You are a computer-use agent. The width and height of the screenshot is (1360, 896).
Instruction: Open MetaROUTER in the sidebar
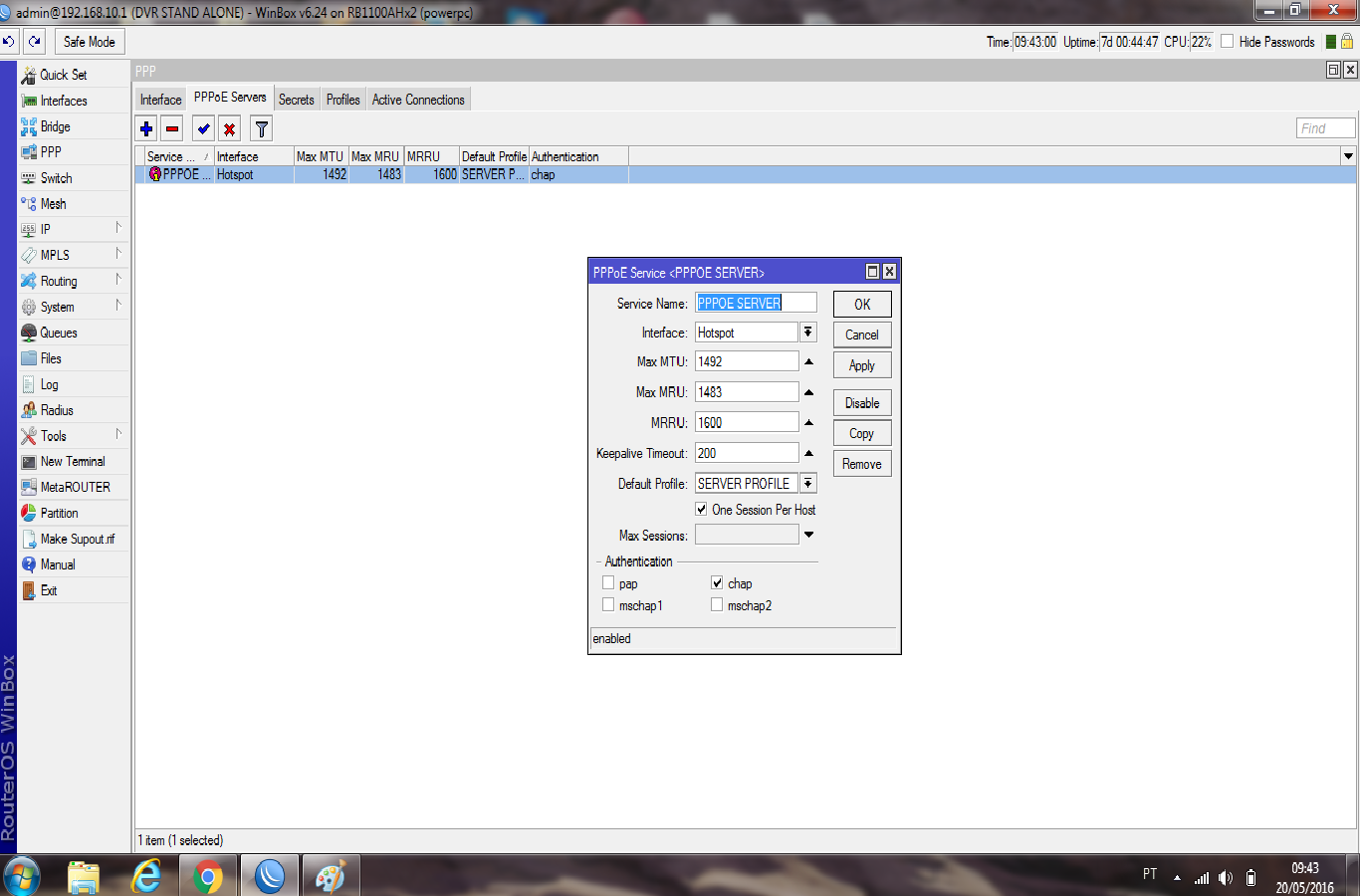(x=76, y=488)
